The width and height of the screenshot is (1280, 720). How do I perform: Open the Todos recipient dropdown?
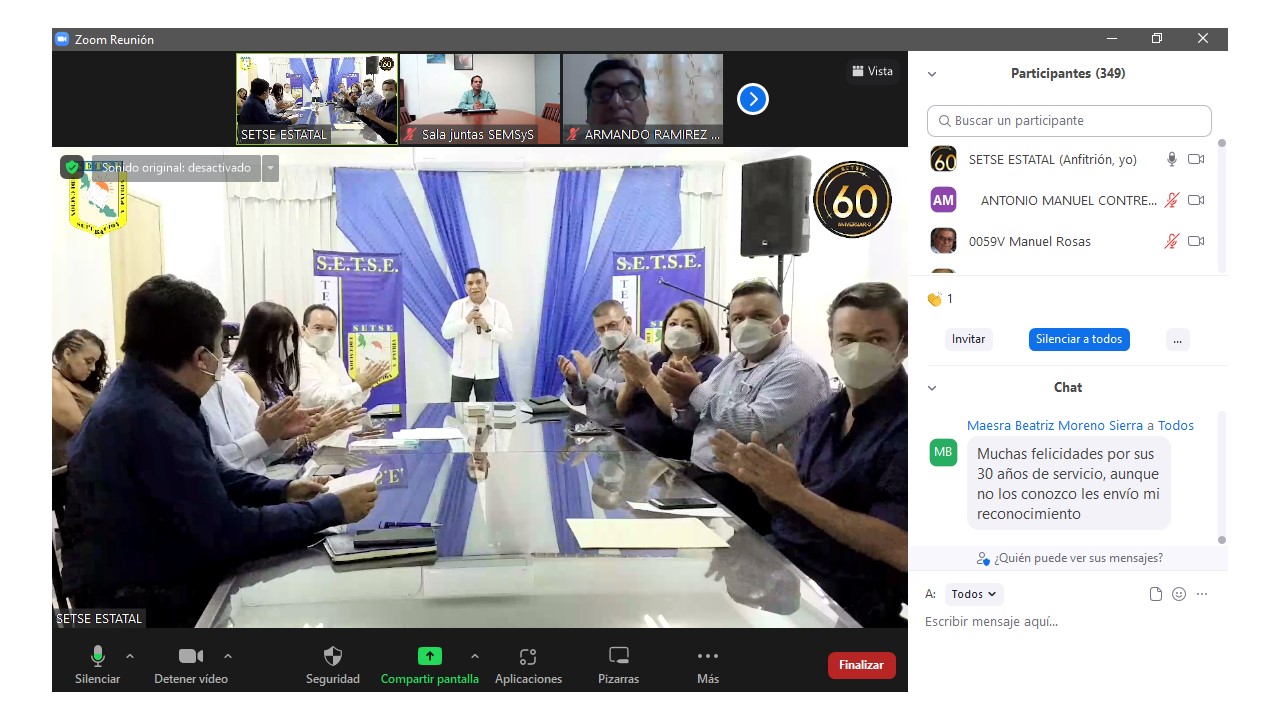coord(974,594)
